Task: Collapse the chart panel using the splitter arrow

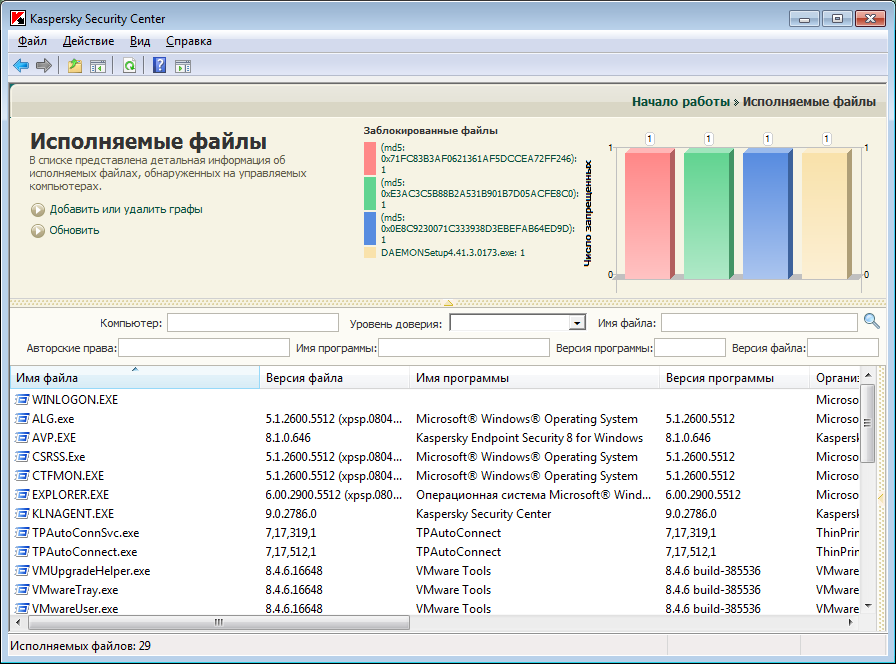Action: (x=448, y=302)
